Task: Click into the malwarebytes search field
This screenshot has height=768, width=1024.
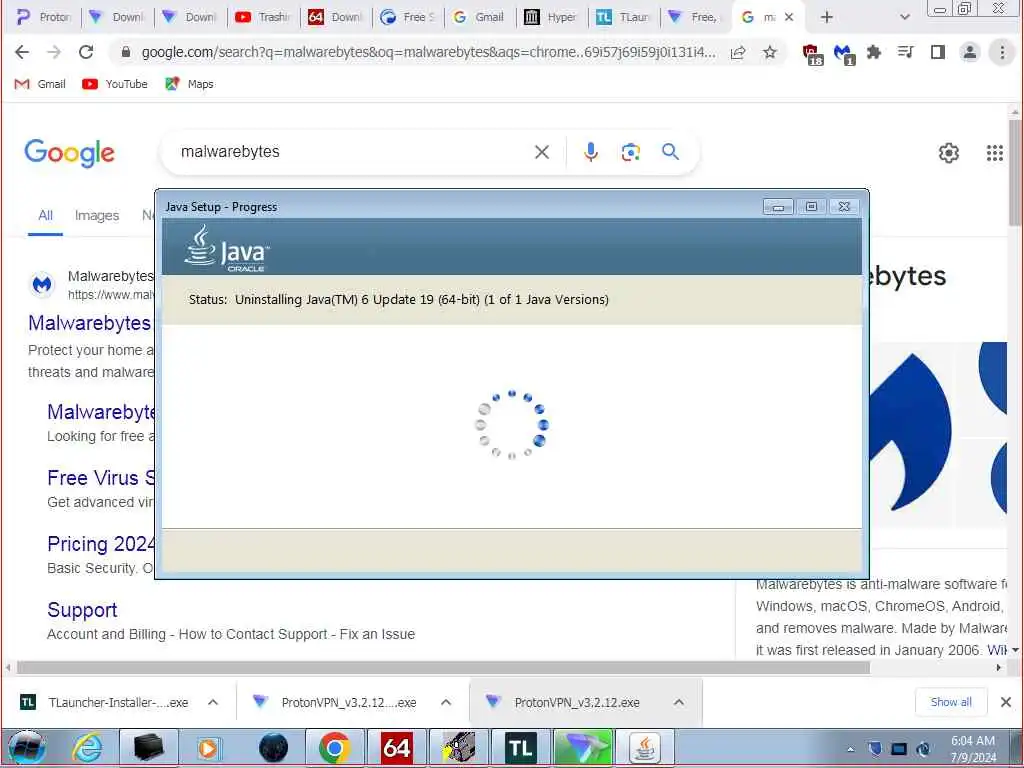Action: (353, 152)
